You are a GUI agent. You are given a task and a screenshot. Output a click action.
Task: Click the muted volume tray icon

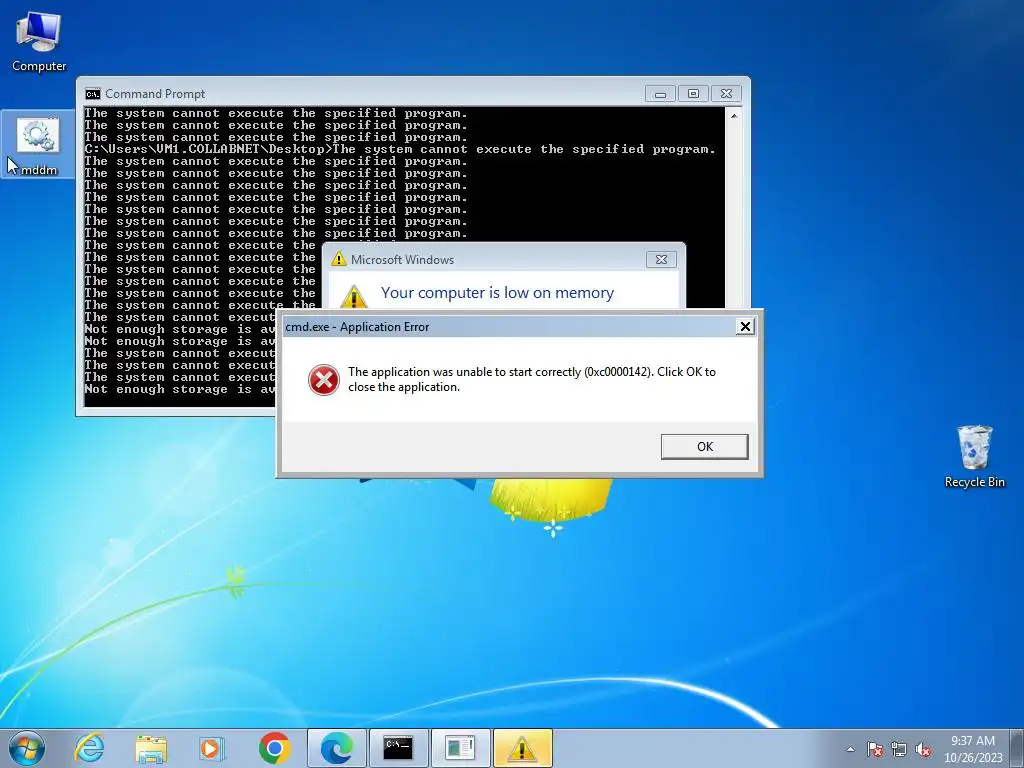point(923,749)
